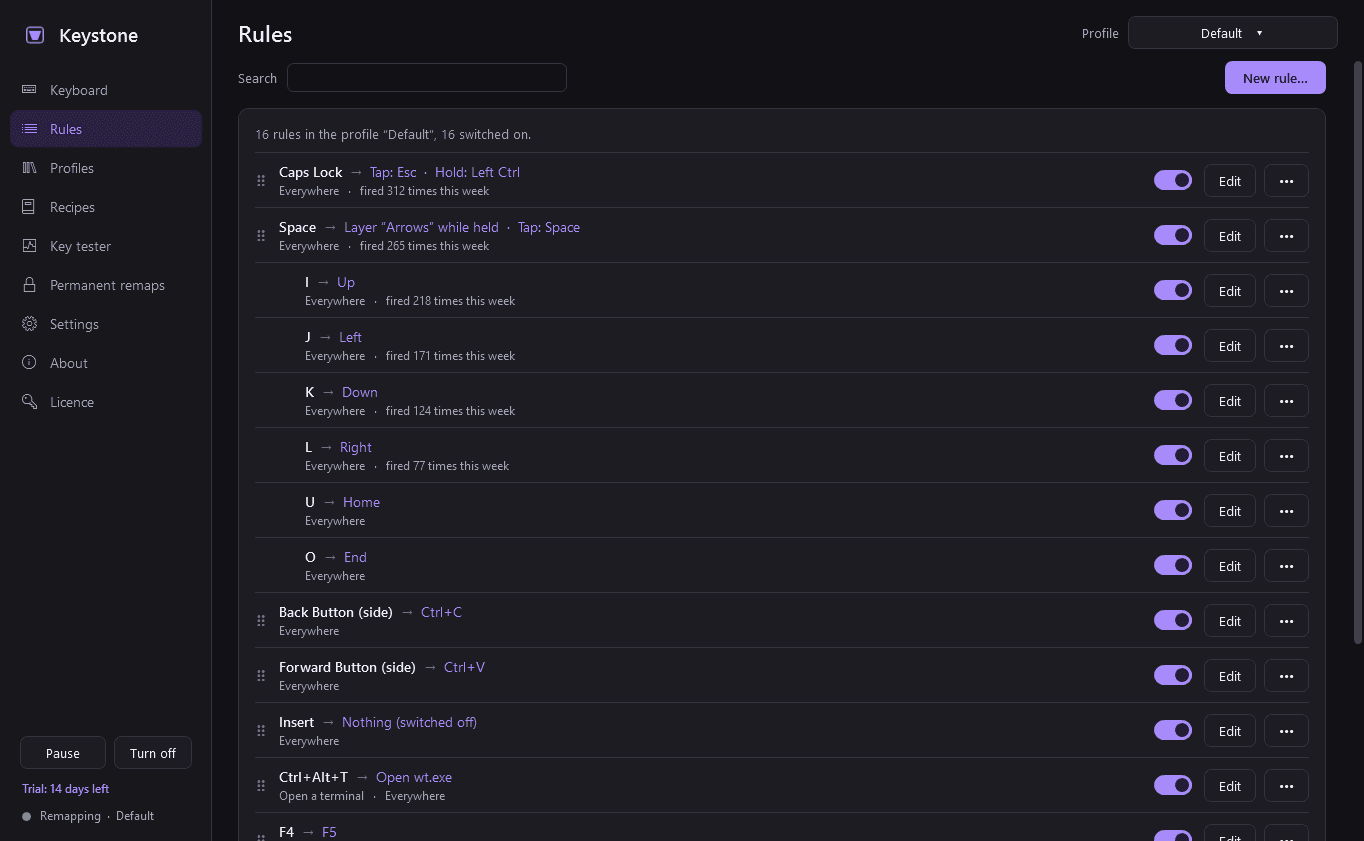Navigate to Permanent remaps
The width and height of the screenshot is (1364, 841).
(106, 285)
